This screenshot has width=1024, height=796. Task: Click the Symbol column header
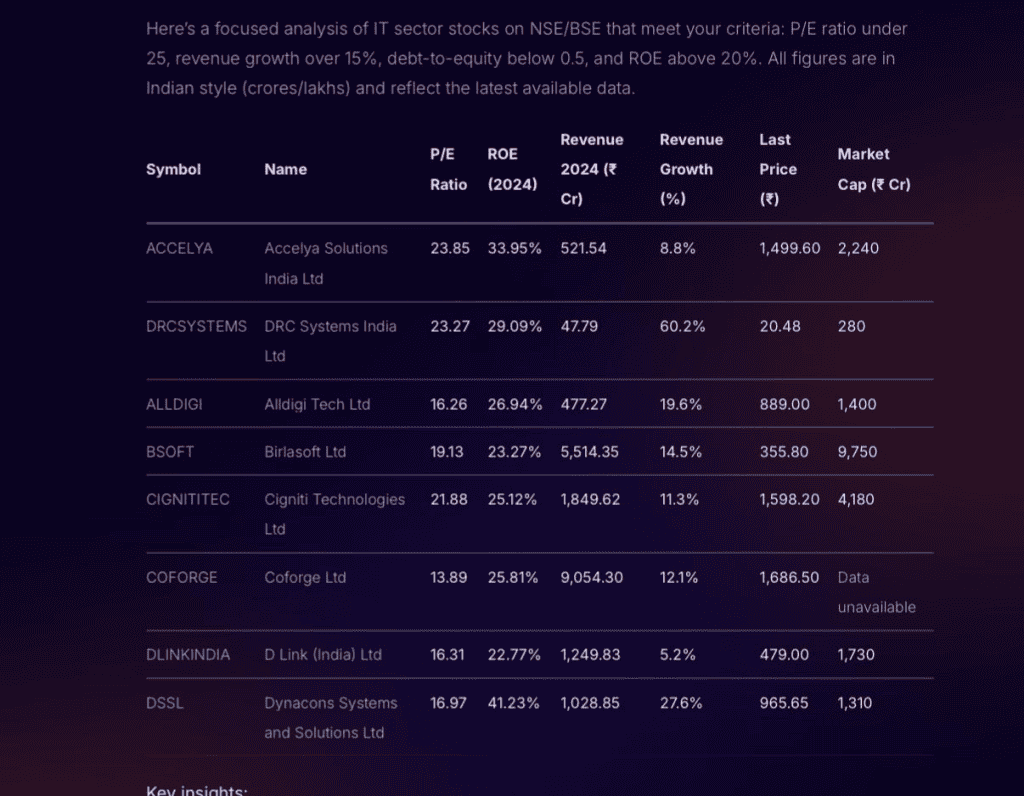(x=173, y=169)
